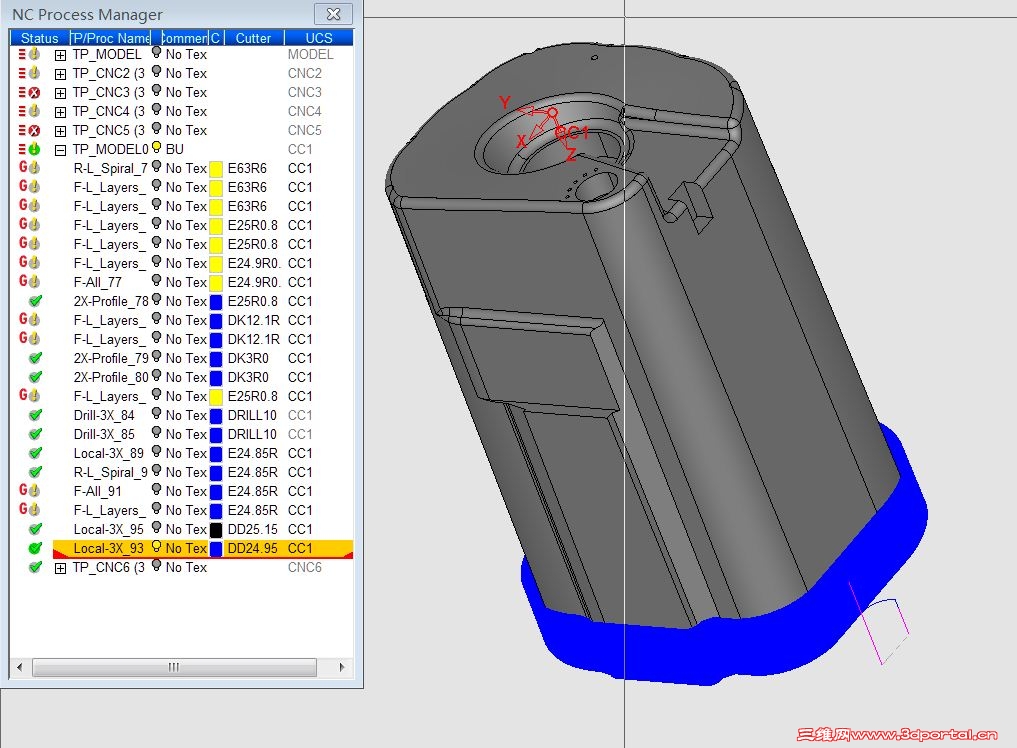Viewport: 1017px width, 748px height.
Task: Toggle lit comment bulb for Local-3X_93
Action: point(156,547)
